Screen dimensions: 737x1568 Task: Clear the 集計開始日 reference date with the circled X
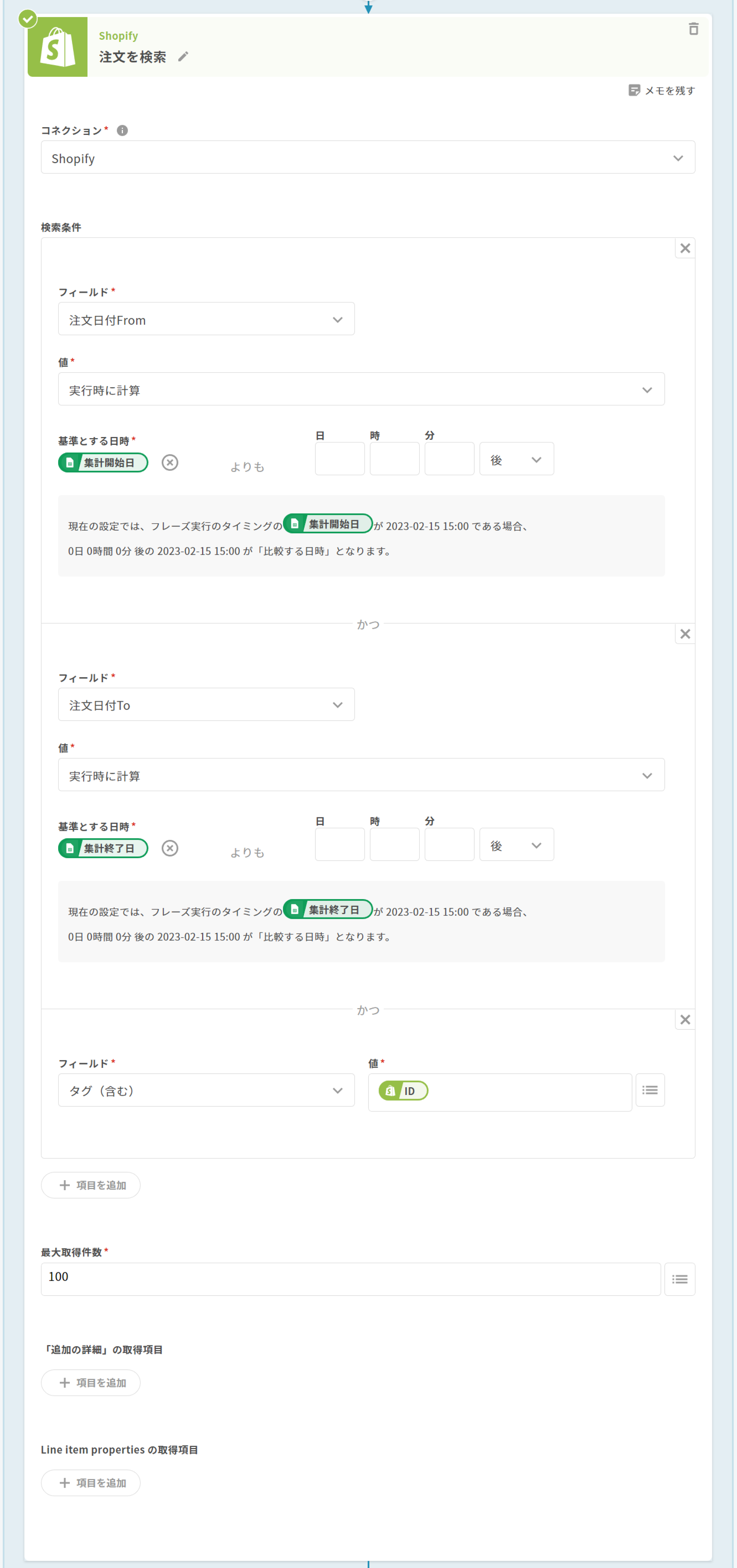click(x=170, y=463)
